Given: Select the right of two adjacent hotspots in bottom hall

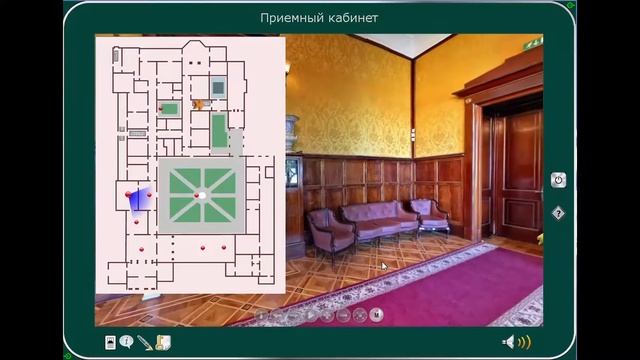Looking at the screenshot, I should 224,247.
